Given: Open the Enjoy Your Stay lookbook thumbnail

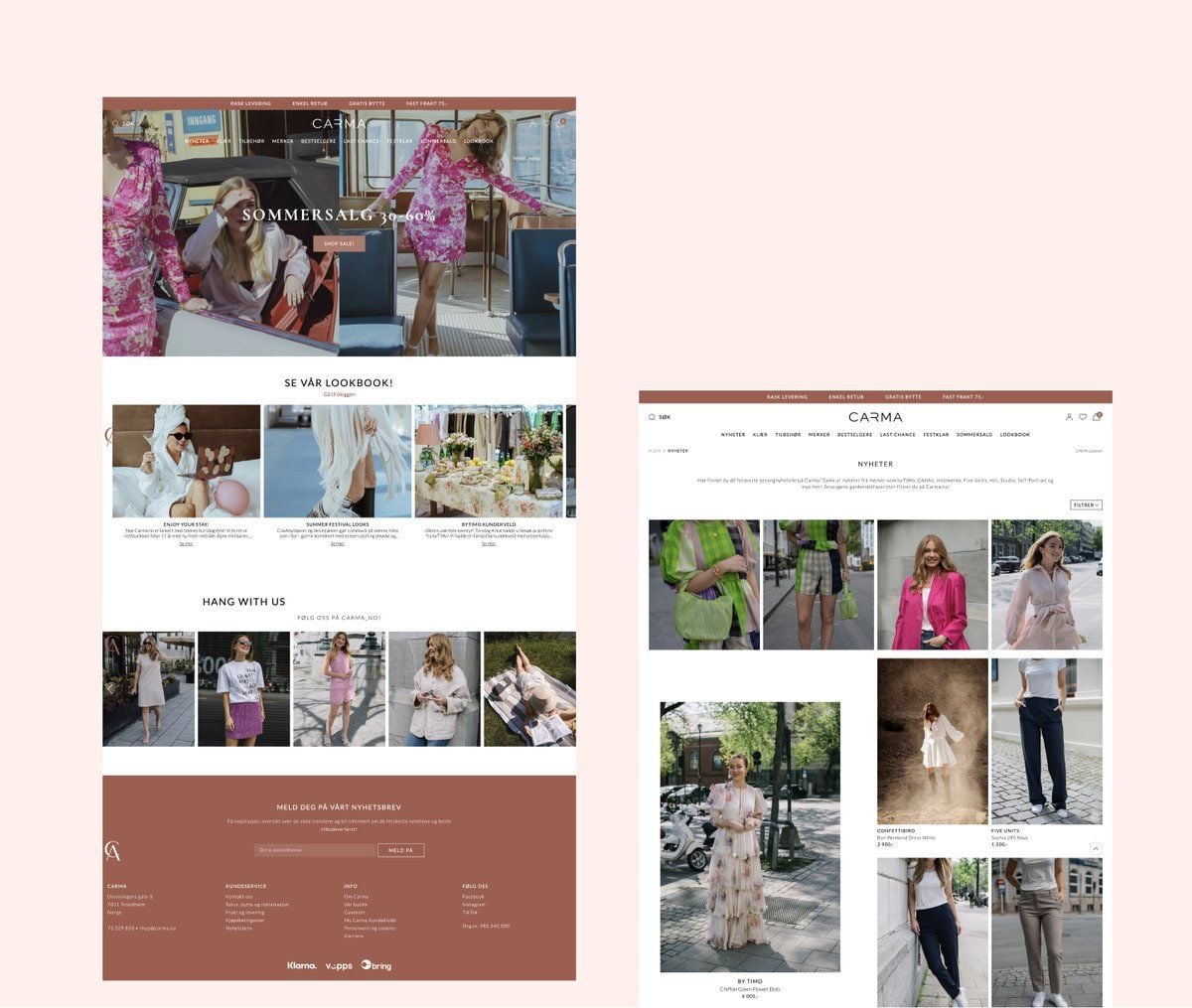Looking at the screenshot, I should point(187,461).
